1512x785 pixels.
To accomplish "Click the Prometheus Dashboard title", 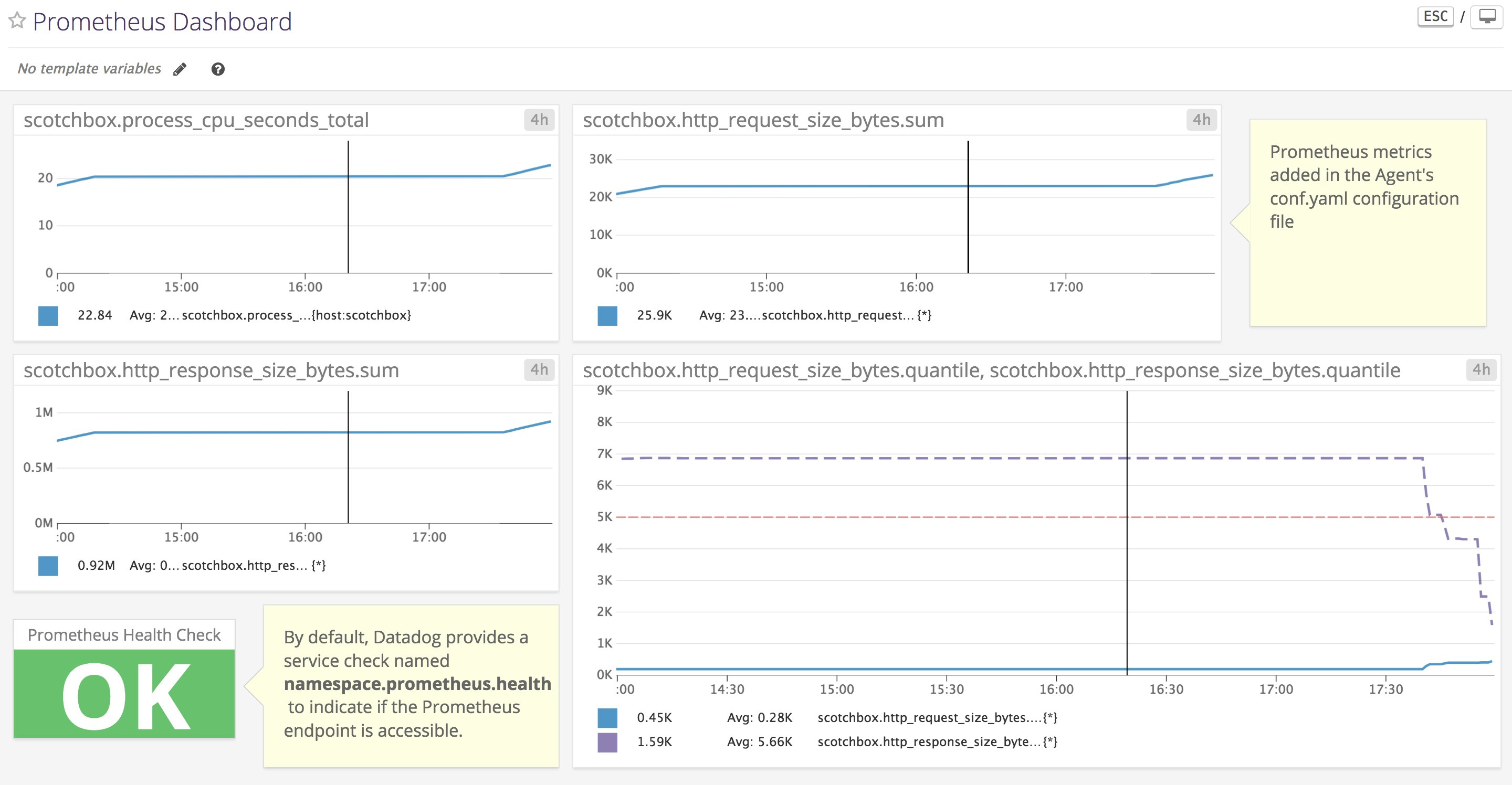I will click(162, 22).
